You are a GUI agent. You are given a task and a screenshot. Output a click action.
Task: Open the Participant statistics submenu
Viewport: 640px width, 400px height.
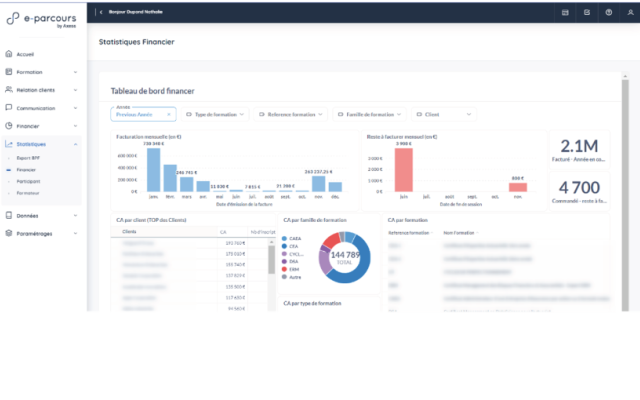pyautogui.click(x=28, y=182)
